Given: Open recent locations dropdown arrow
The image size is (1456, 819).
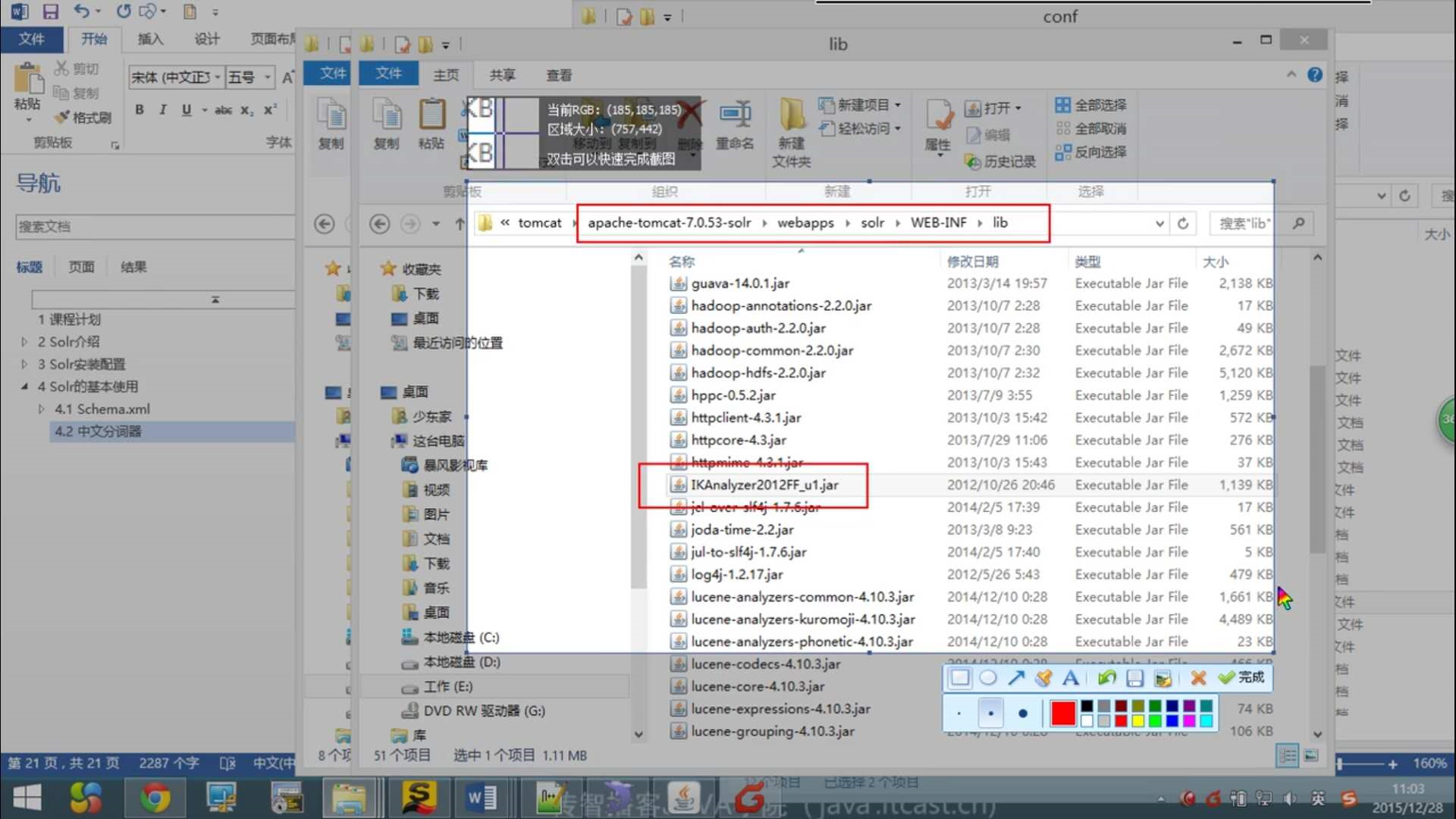Looking at the screenshot, I should pyautogui.click(x=436, y=224).
